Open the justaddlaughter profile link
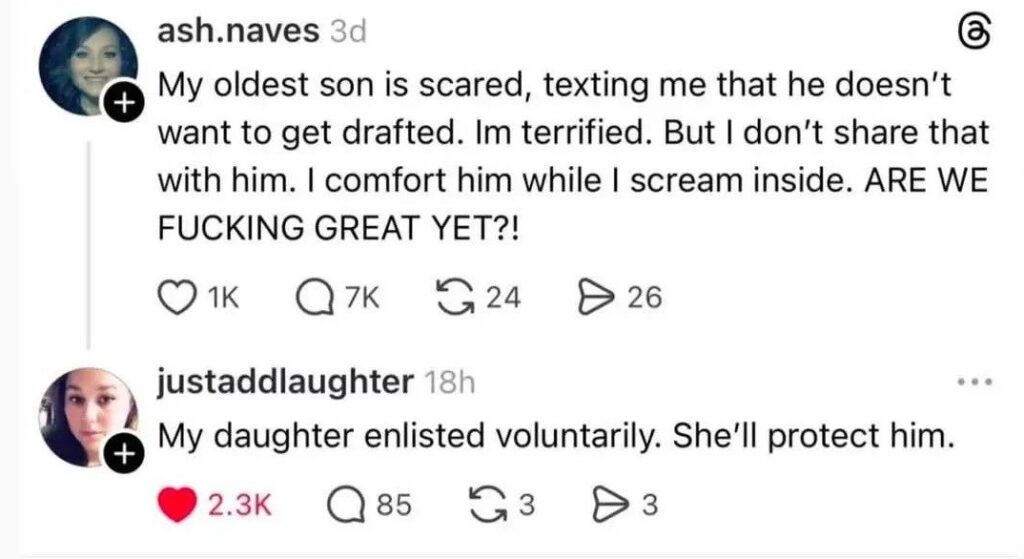The height and width of the screenshot is (559, 1024). 285,382
